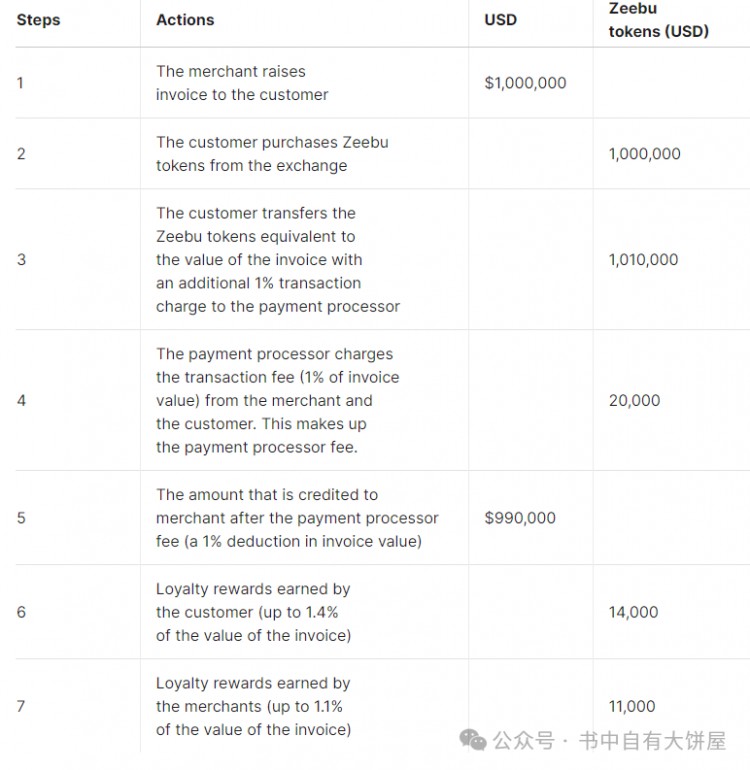Click the 1,010,000 token value
This screenshot has width=750, height=770.
click(x=643, y=259)
